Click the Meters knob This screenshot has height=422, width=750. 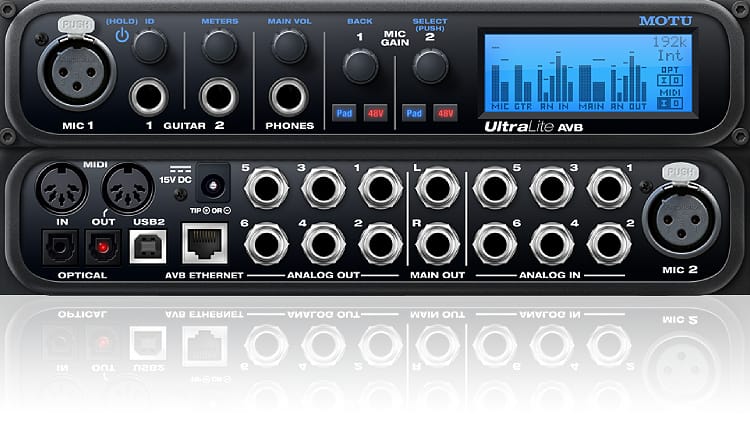point(219,46)
